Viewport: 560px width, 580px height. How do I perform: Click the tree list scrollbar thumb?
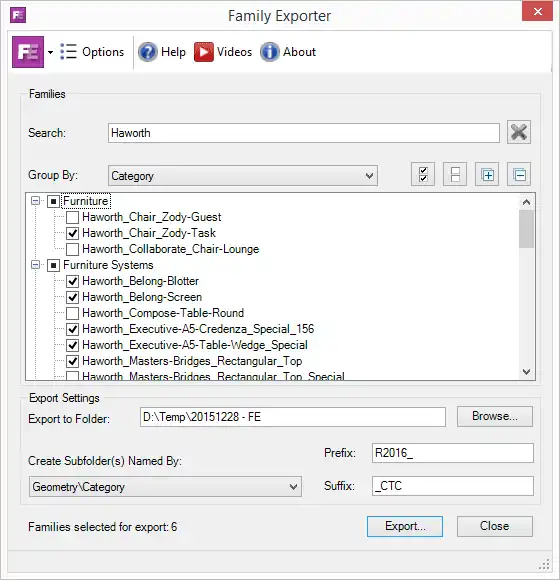click(526, 229)
